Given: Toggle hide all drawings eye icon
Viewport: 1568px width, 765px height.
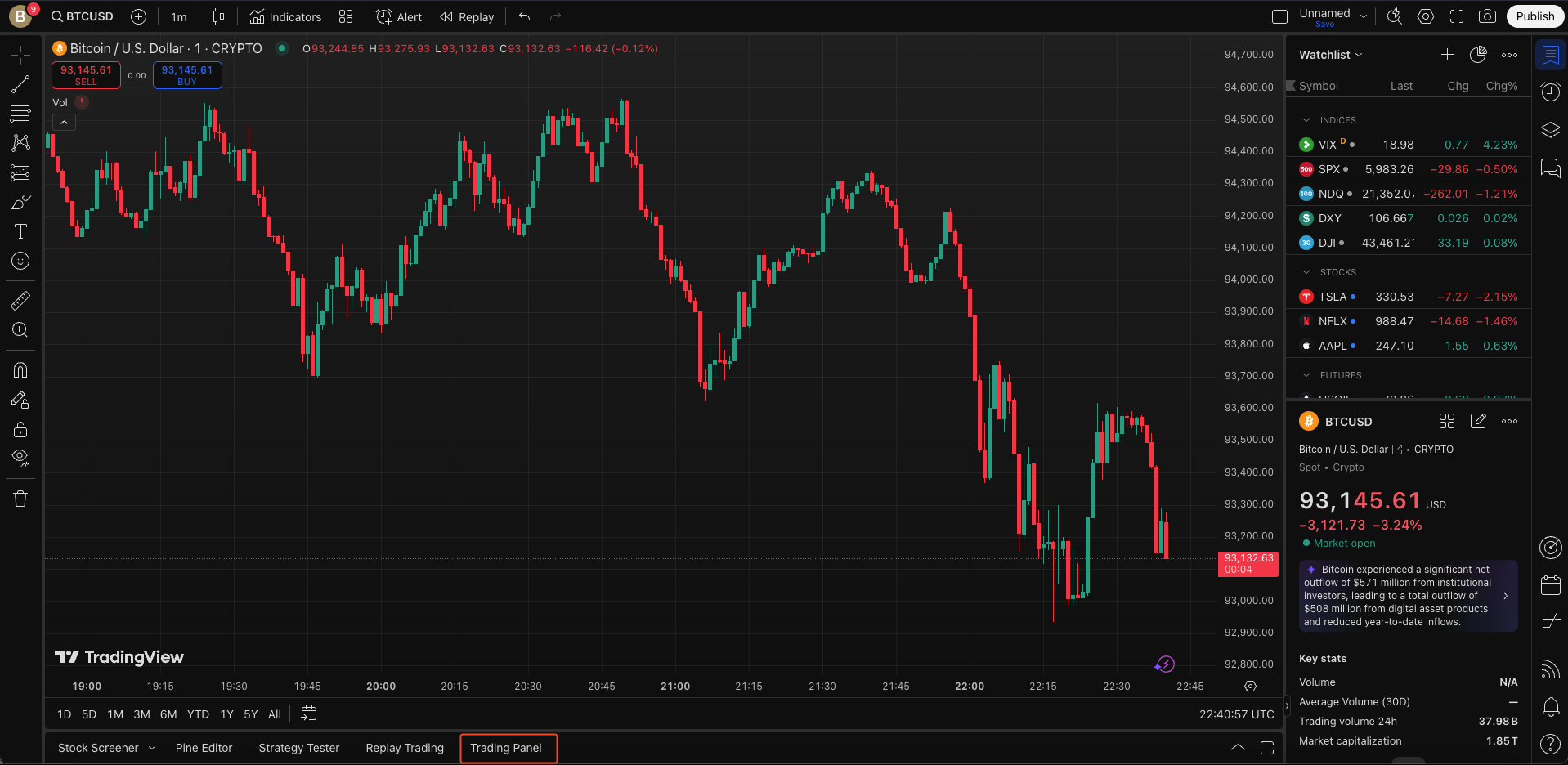Looking at the screenshot, I should click(20, 457).
